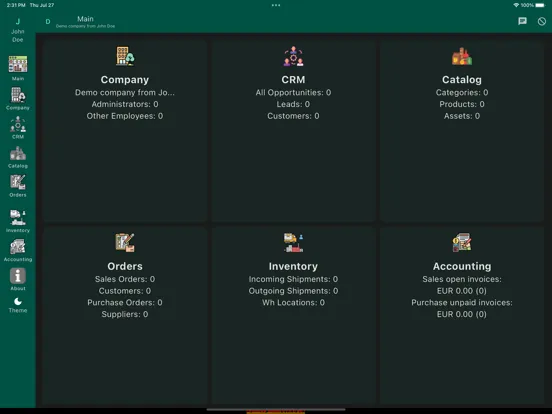This screenshot has height=414, width=552.
Task: Open the Orders card title
Action: pyautogui.click(x=125, y=266)
